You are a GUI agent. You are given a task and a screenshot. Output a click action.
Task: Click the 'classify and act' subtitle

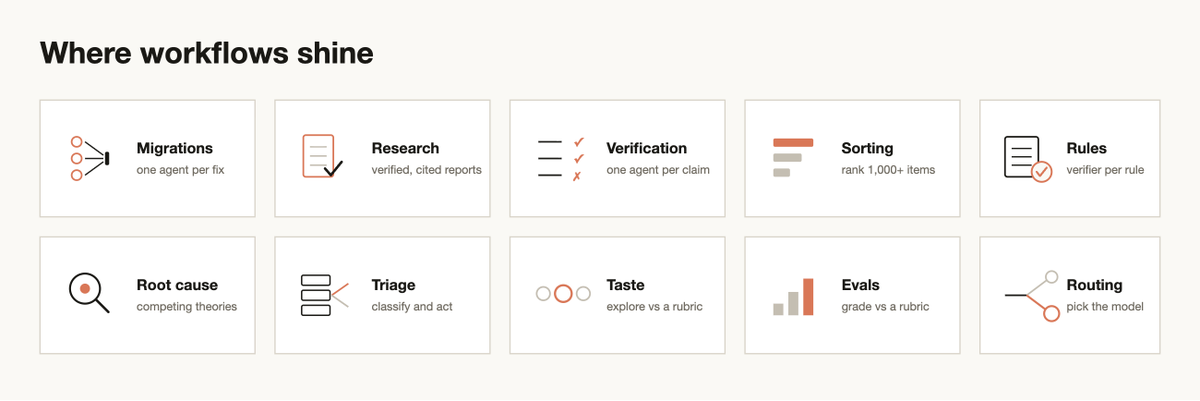(412, 307)
